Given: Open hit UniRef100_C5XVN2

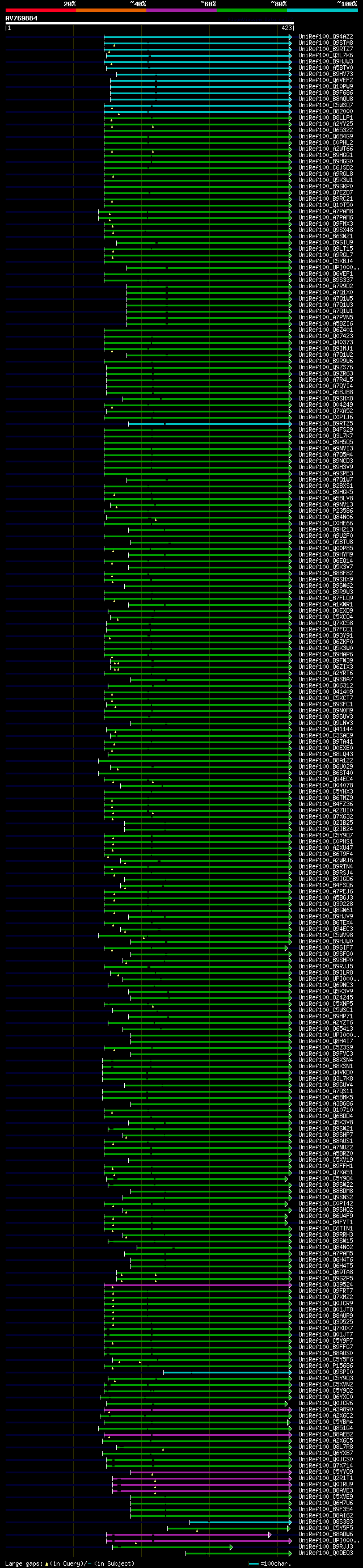Looking at the screenshot, I should click(325, 1385).
